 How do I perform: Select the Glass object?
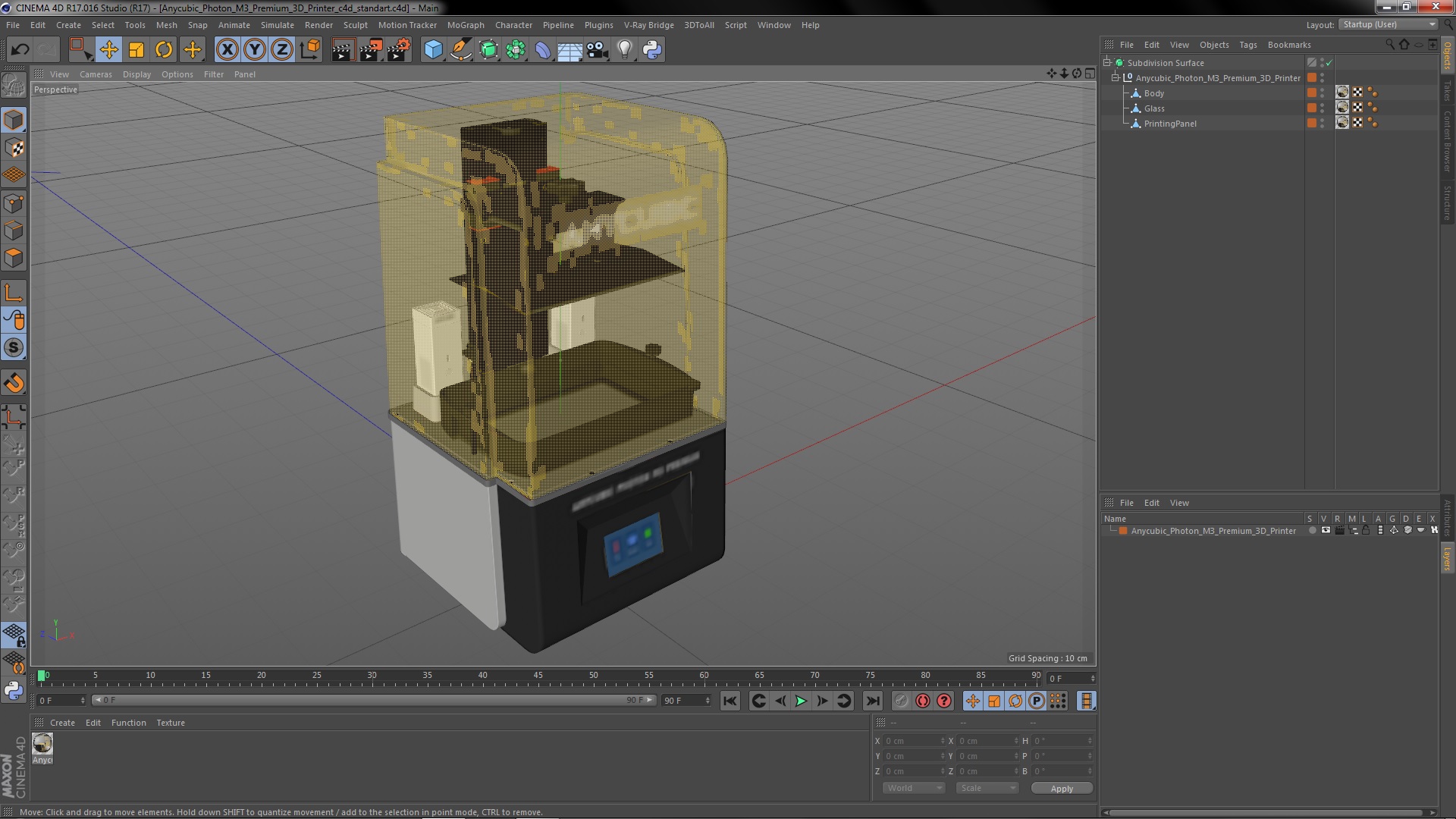[x=1153, y=108]
